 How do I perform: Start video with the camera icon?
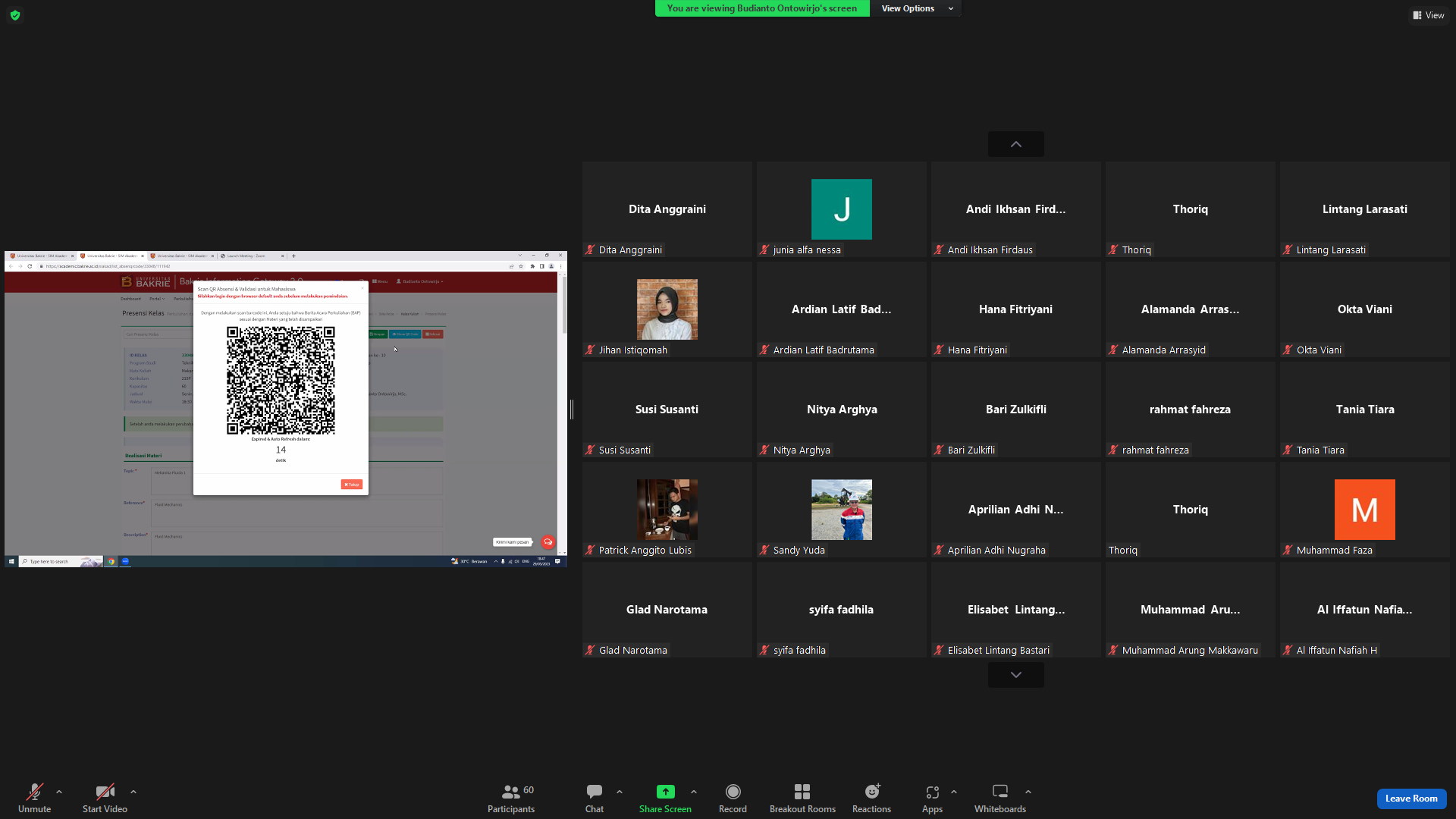(105, 792)
